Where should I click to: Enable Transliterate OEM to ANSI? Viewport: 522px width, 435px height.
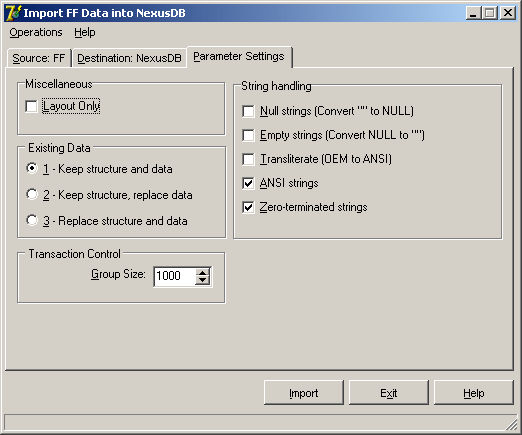(248, 159)
